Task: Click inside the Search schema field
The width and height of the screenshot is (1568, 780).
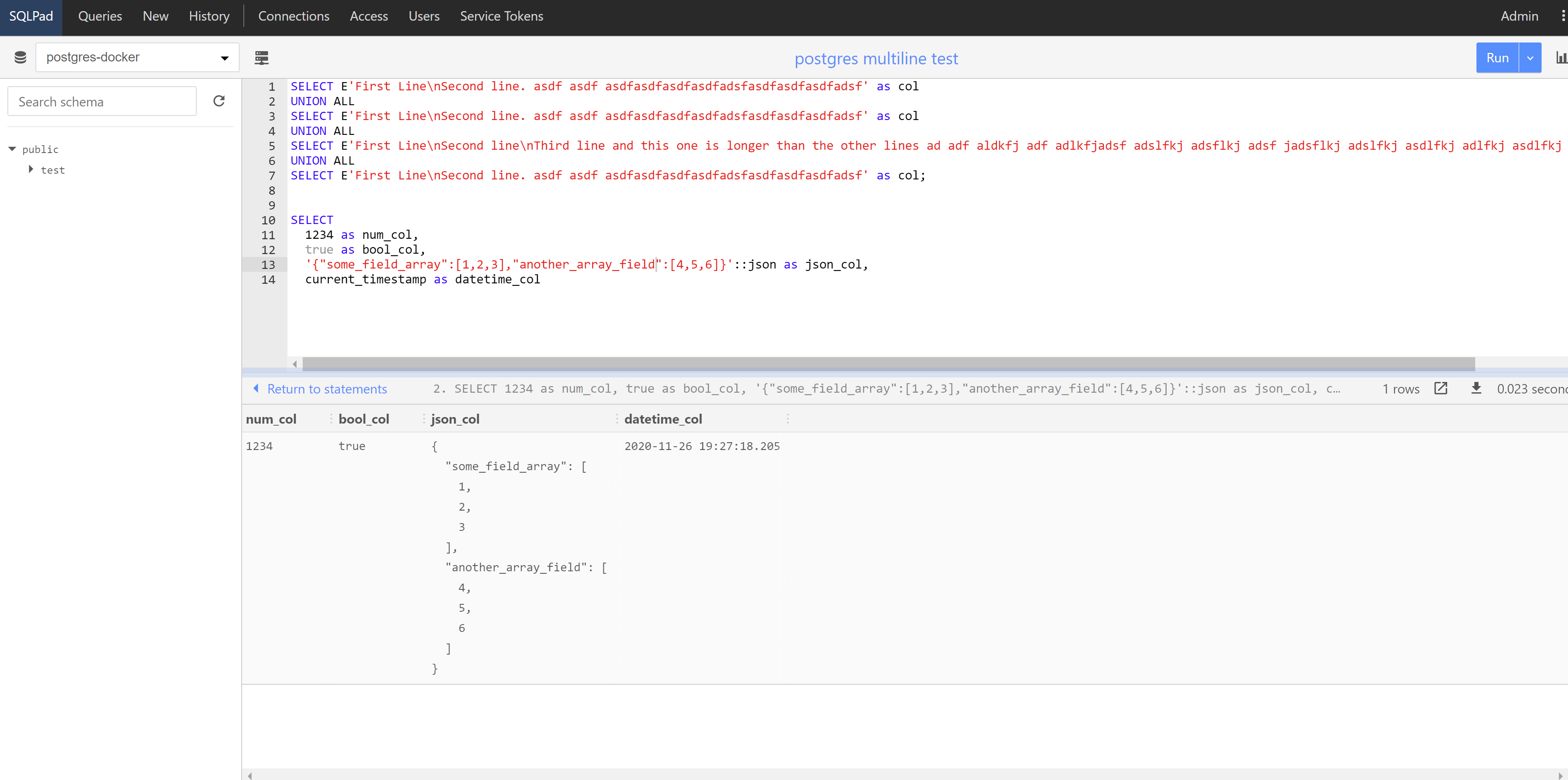Action: 101,101
